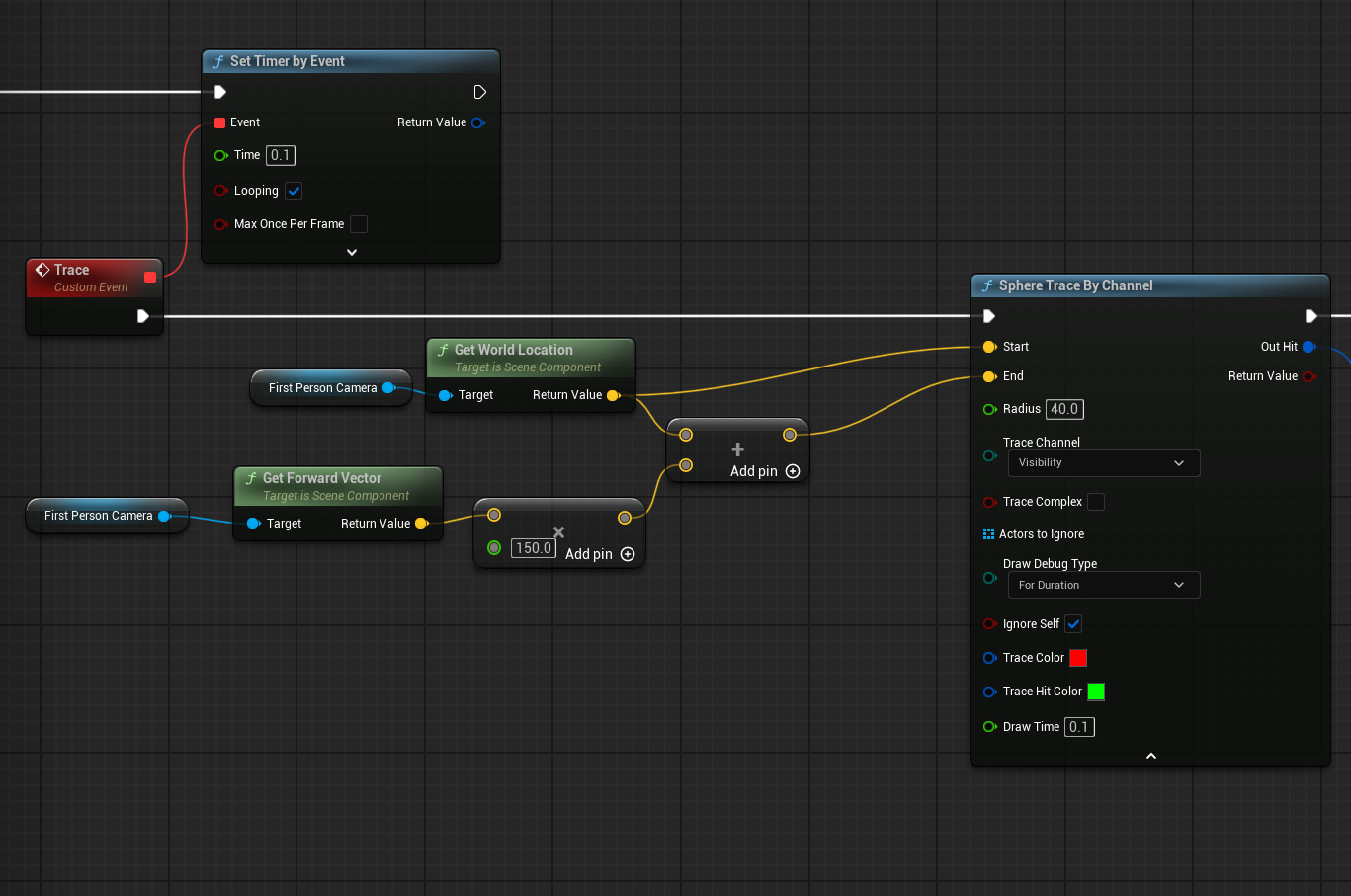Screen dimensions: 1351x896
Task: Click the Sphere Trace Start input pin
Action: coord(990,347)
